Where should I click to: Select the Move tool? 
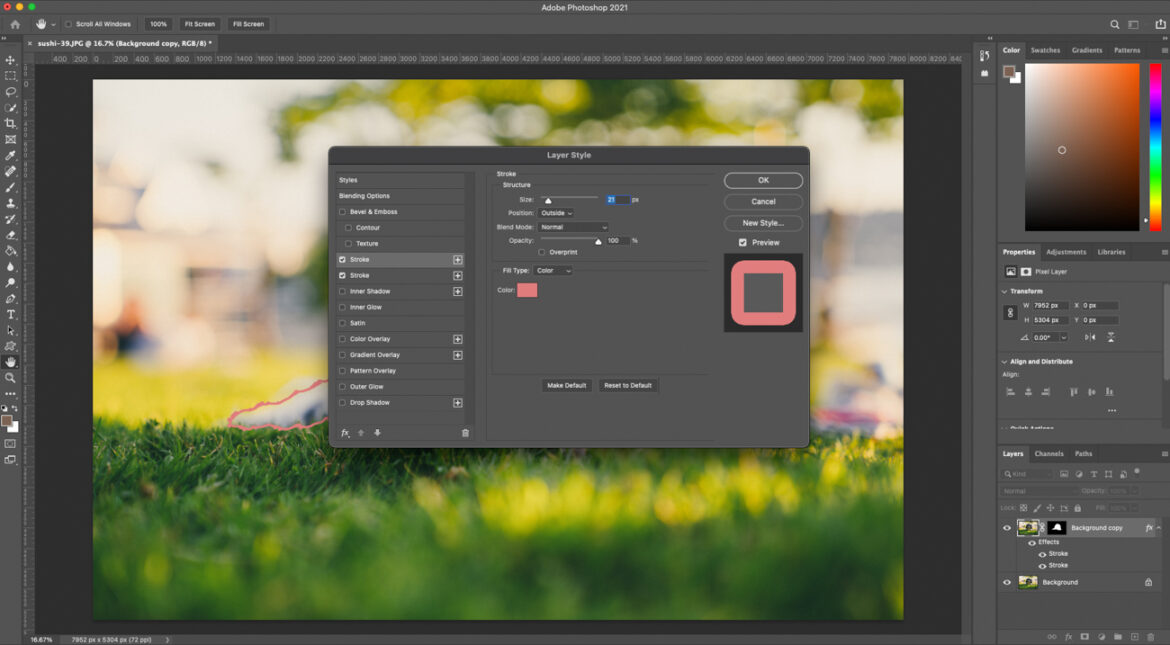pos(11,59)
